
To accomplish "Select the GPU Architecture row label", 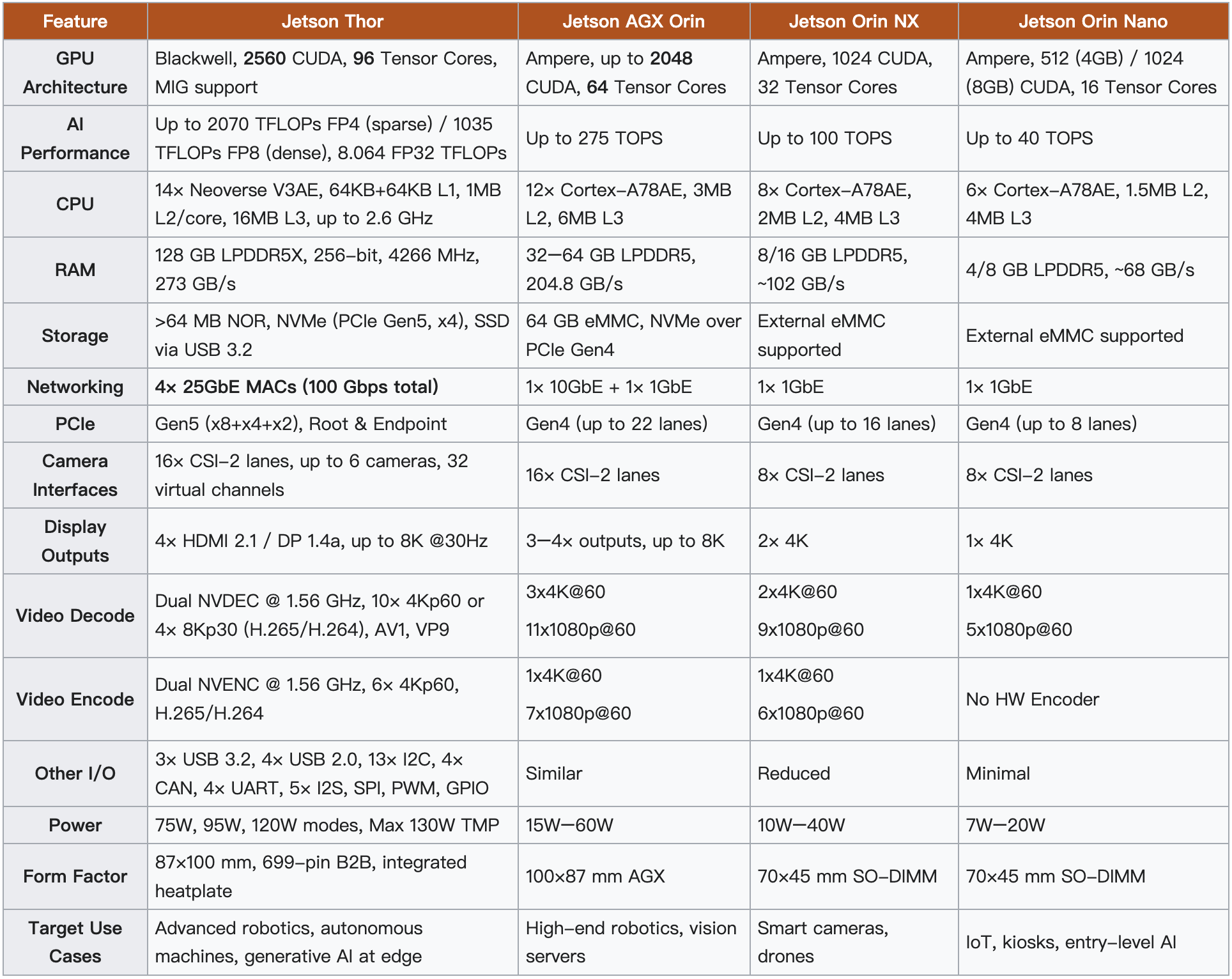I will pyautogui.click(x=75, y=72).
